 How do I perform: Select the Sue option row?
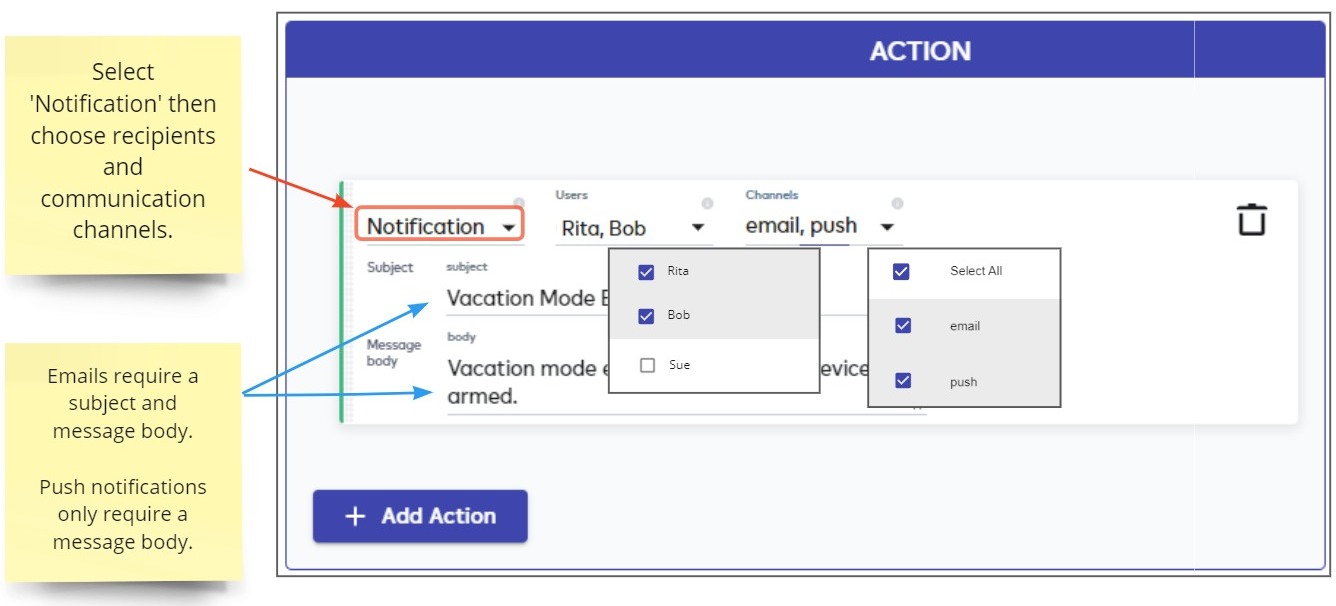click(714, 365)
